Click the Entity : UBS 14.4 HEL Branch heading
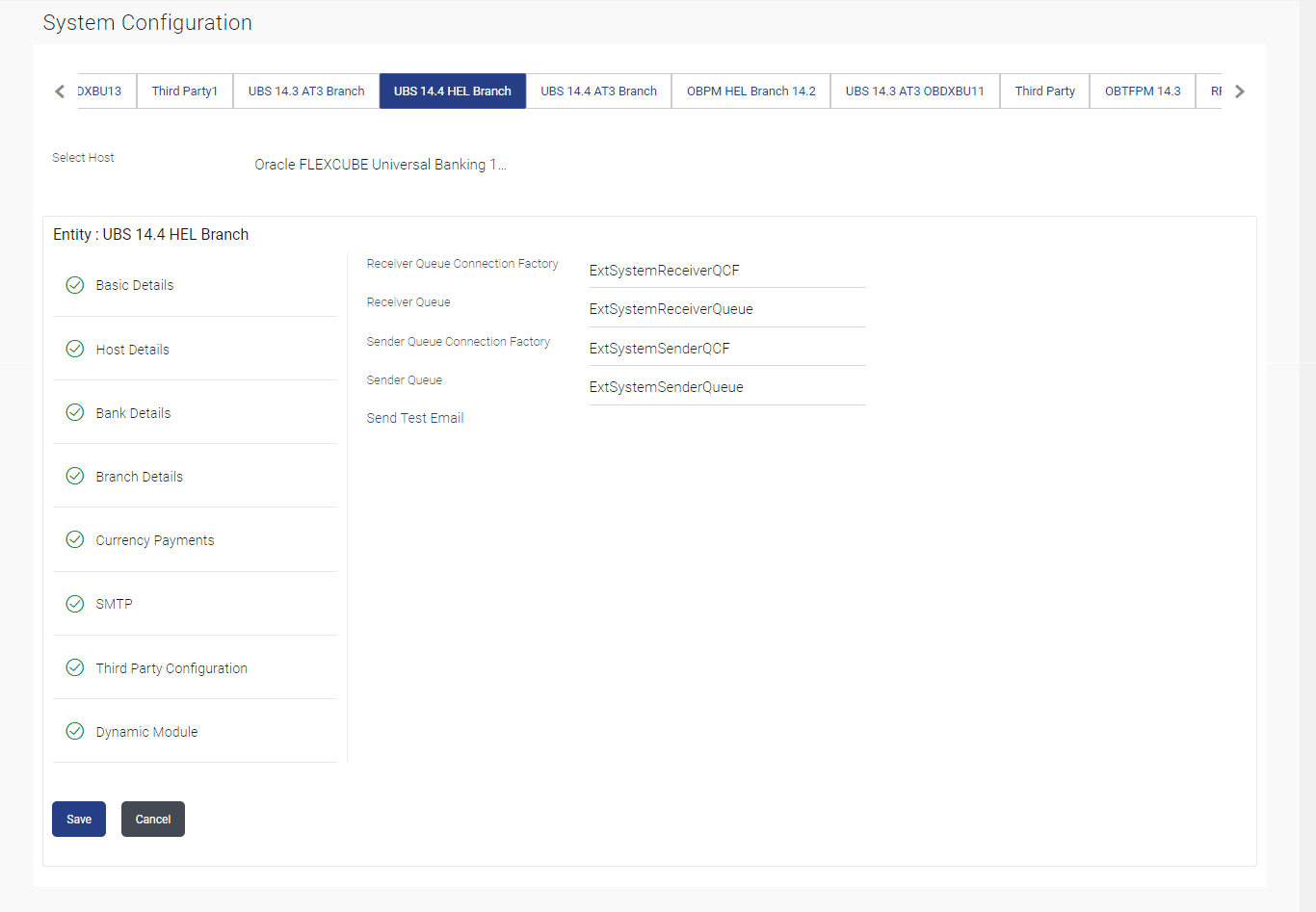 pos(151,234)
